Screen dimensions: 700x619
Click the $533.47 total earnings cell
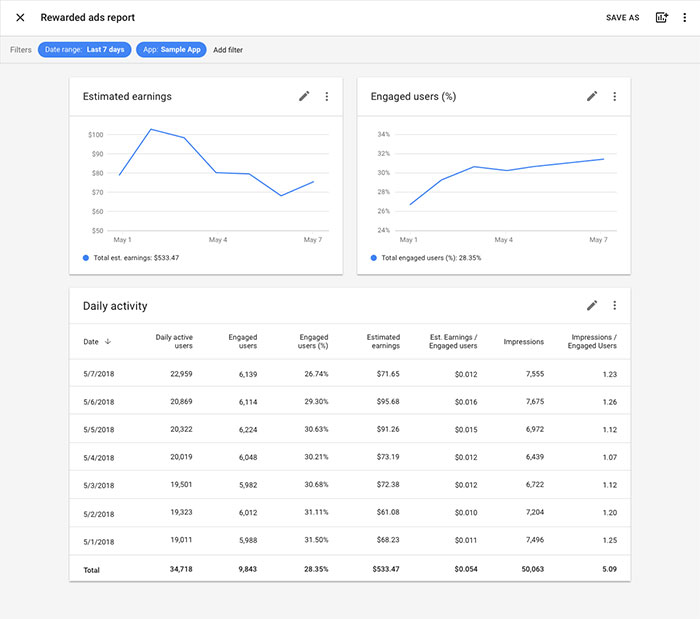[386, 569]
